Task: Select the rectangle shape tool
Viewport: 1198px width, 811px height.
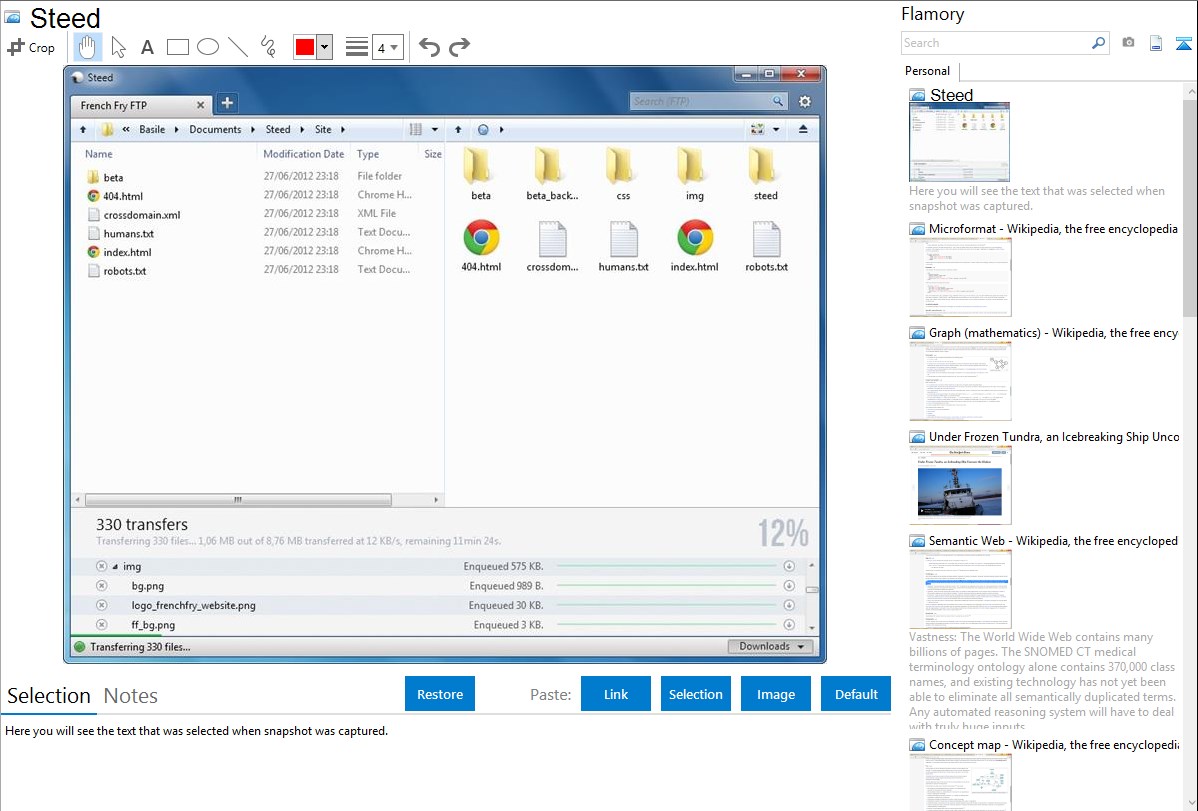Action: (x=177, y=47)
